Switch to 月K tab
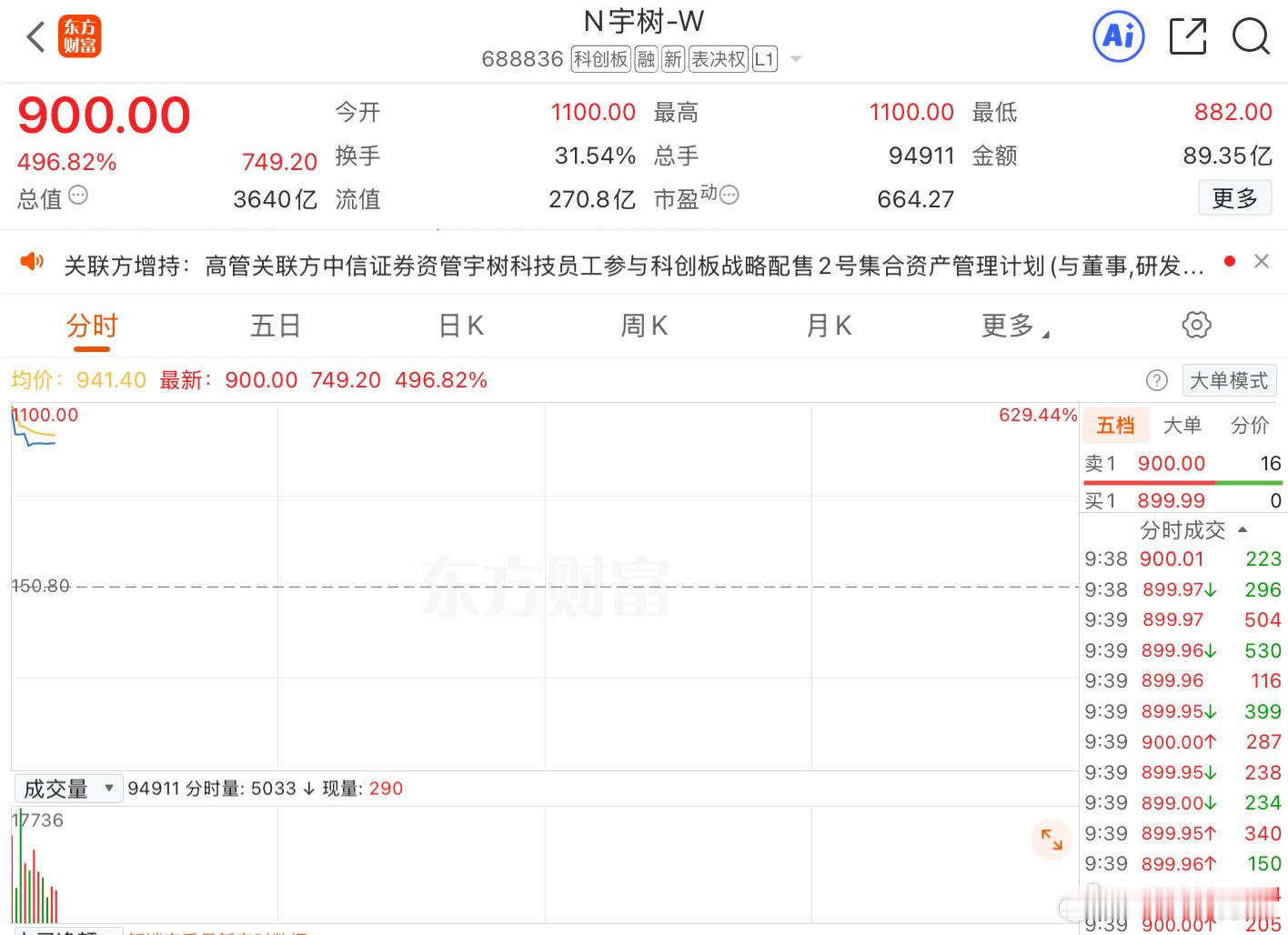This screenshot has width=1288, height=935. pyautogui.click(x=829, y=326)
